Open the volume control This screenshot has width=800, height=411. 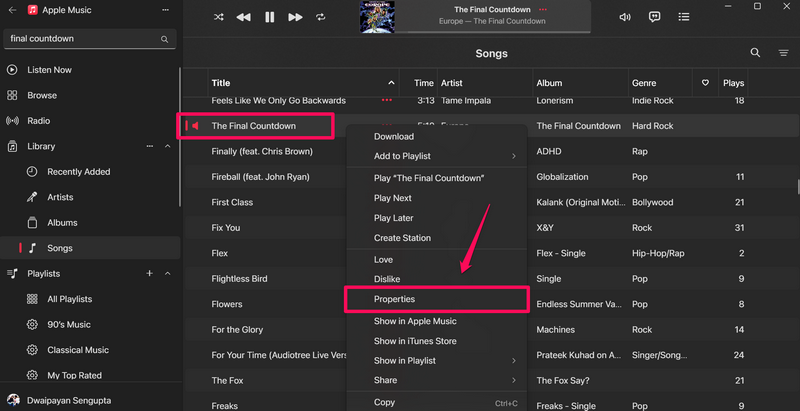625,17
